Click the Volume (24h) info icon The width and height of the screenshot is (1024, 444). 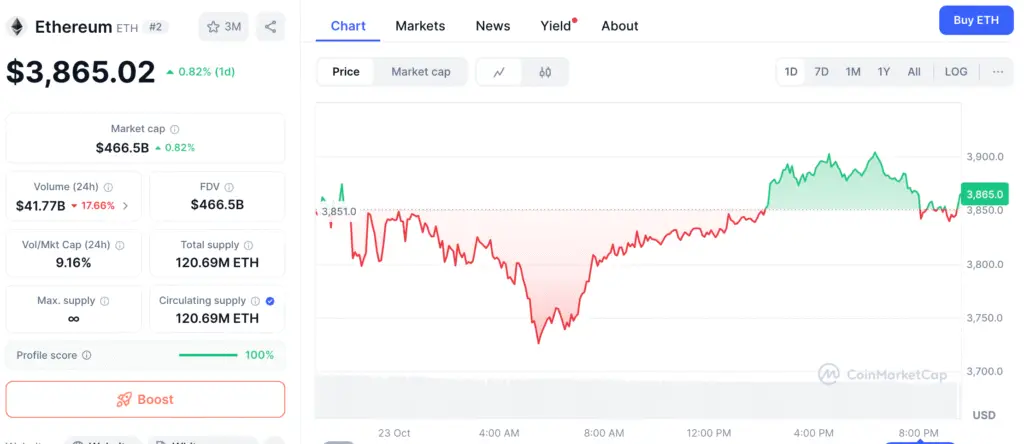108,187
